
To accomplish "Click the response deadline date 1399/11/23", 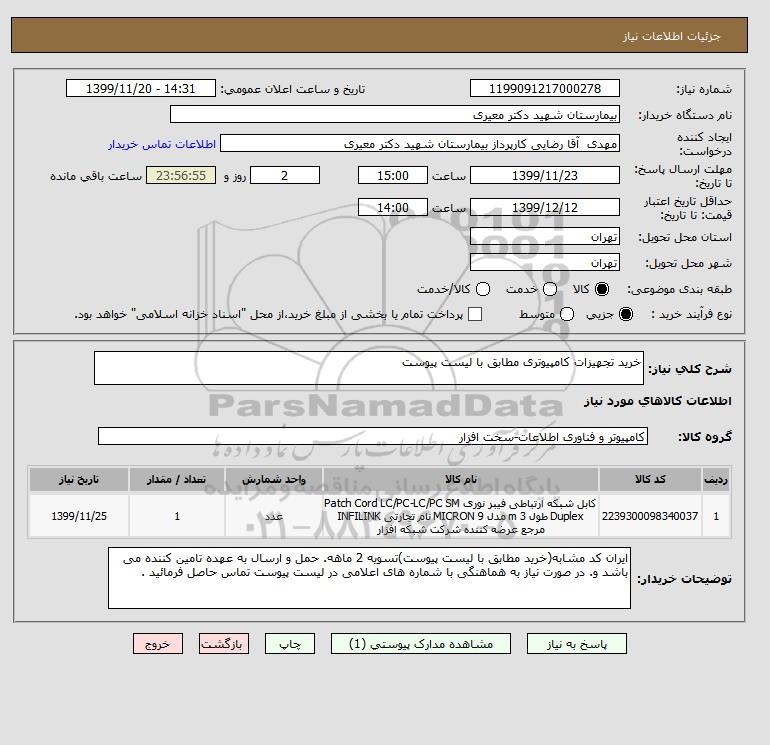I will point(545,175).
